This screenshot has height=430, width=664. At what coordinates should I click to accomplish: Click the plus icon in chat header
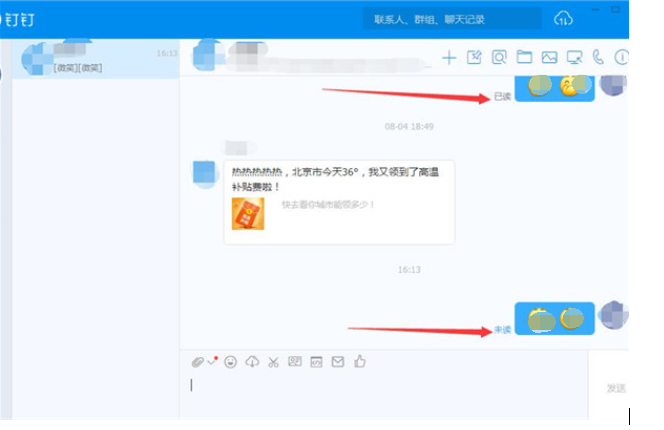pyautogui.click(x=449, y=57)
